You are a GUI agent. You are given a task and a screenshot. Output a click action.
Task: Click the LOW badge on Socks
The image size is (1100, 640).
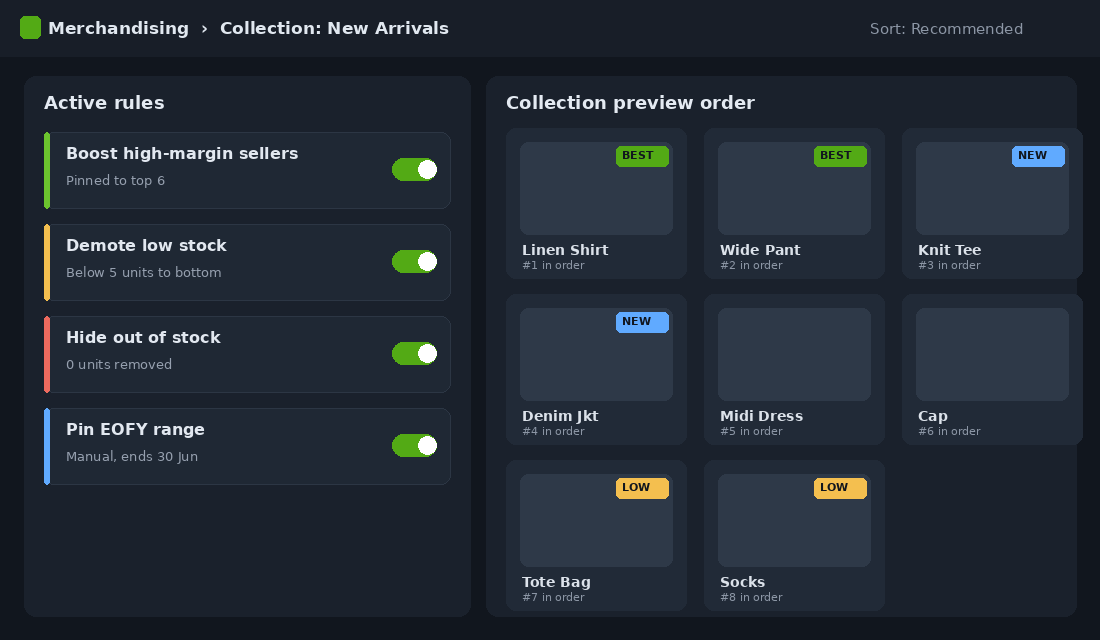click(x=840, y=488)
